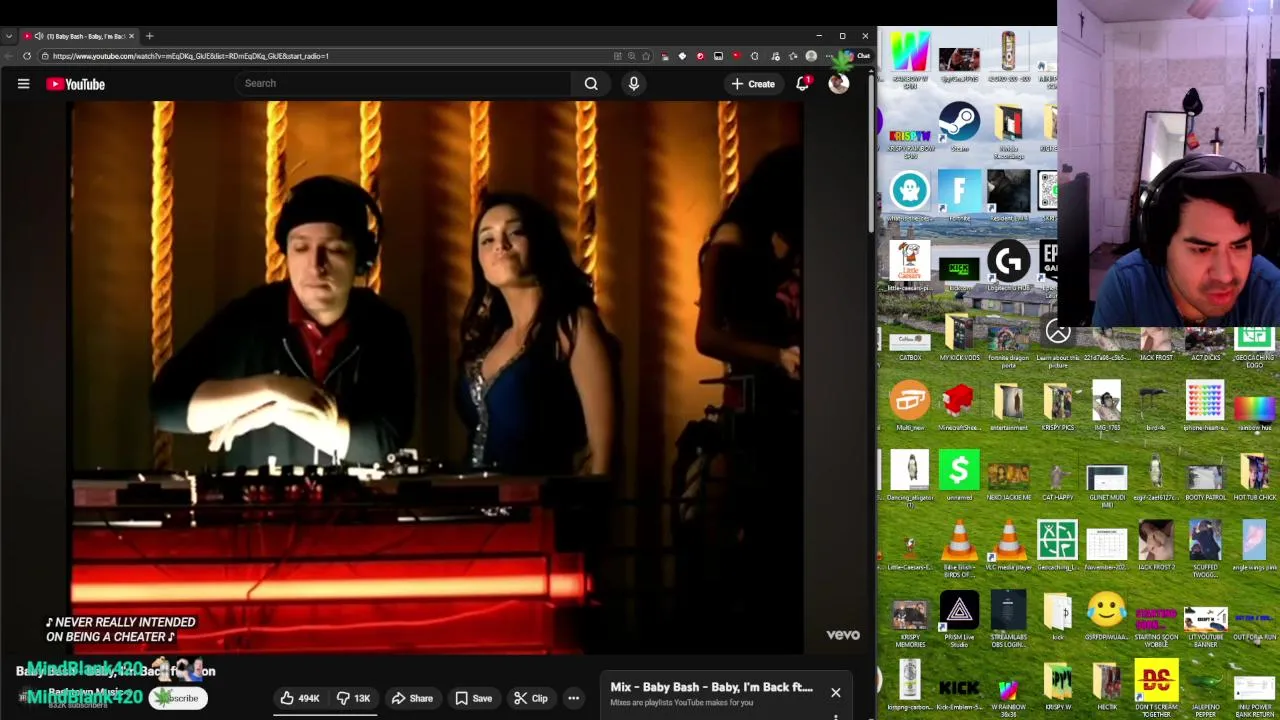Screen dimensions: 1280x720
Task: Open the YouTube hamburger guide menu
Action: [23, 84]
